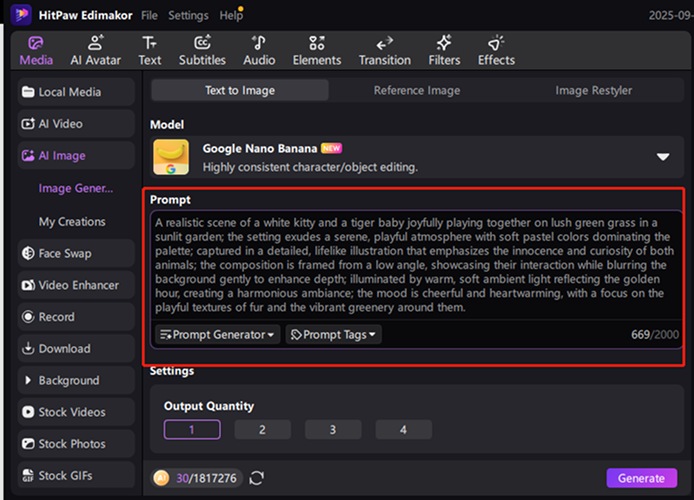The height and width of the screenshot is (500, 694).
Task: Open AI Video in sidebar
Action: [x=76, y=124]
